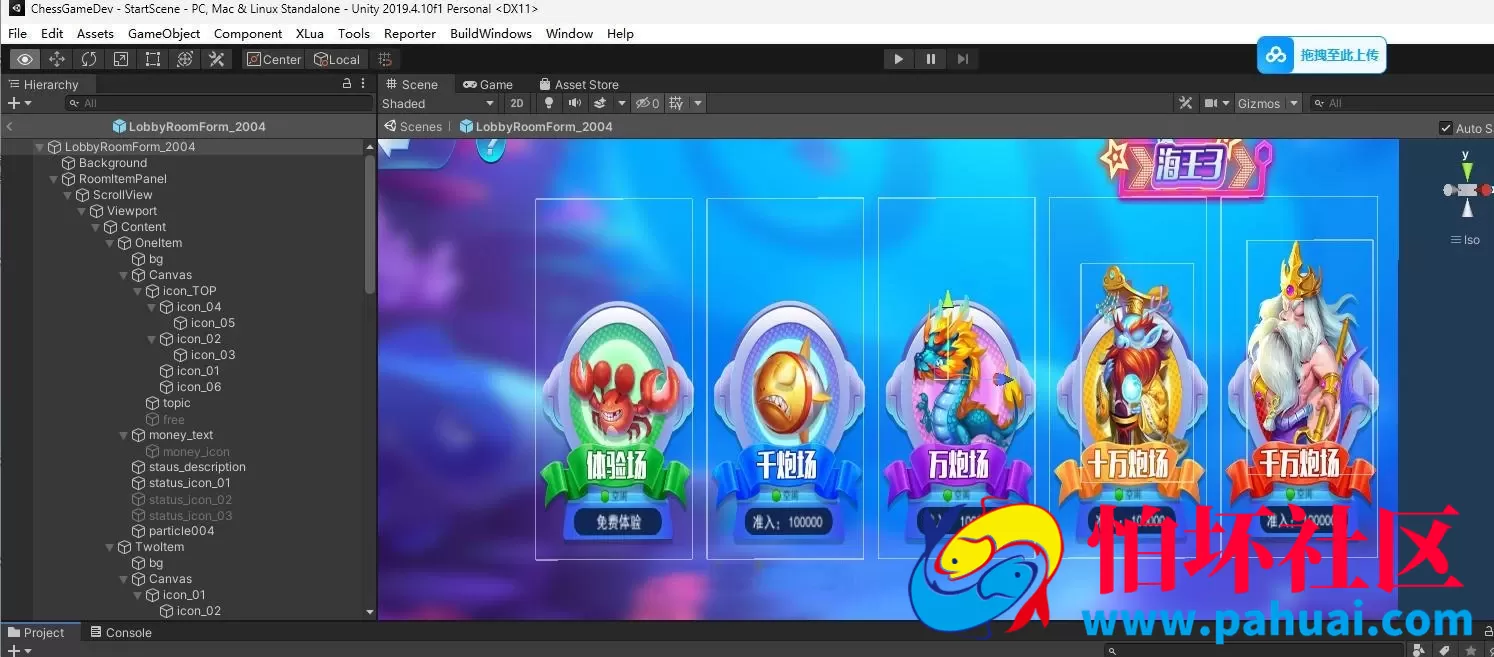The height and width of the screenshot is (657, 1494).
Task: Click the Pause button
Action: click(x=930, y=59)
